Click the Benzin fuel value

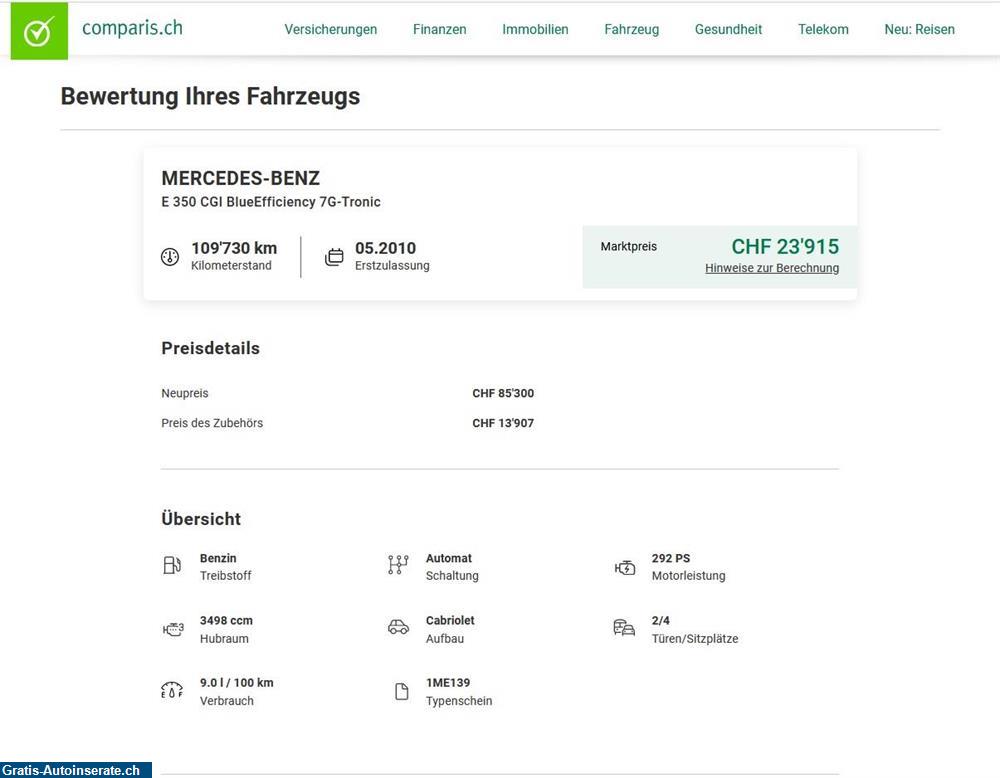218,559
